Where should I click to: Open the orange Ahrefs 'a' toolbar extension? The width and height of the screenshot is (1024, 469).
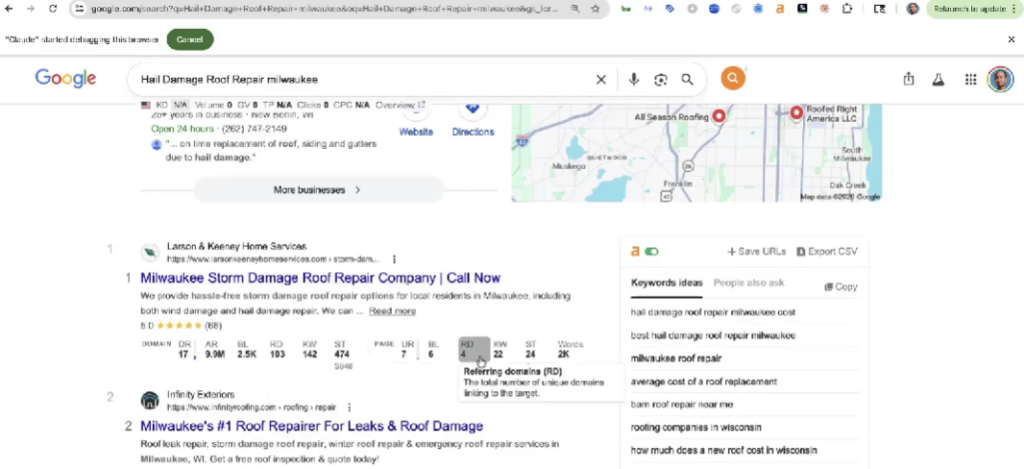(780, 9)
